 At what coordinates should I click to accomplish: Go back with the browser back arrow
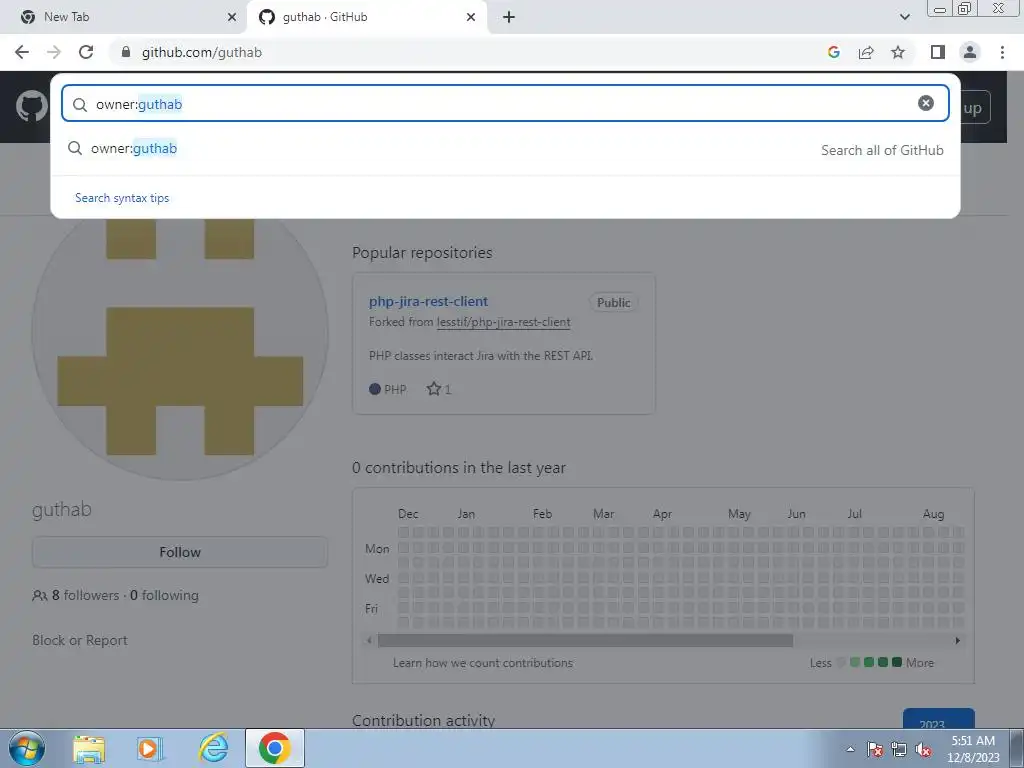point(22,52)
